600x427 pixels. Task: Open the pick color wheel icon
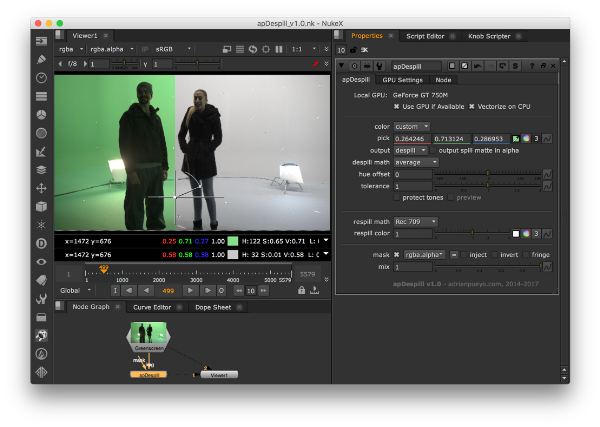point(526,138)
